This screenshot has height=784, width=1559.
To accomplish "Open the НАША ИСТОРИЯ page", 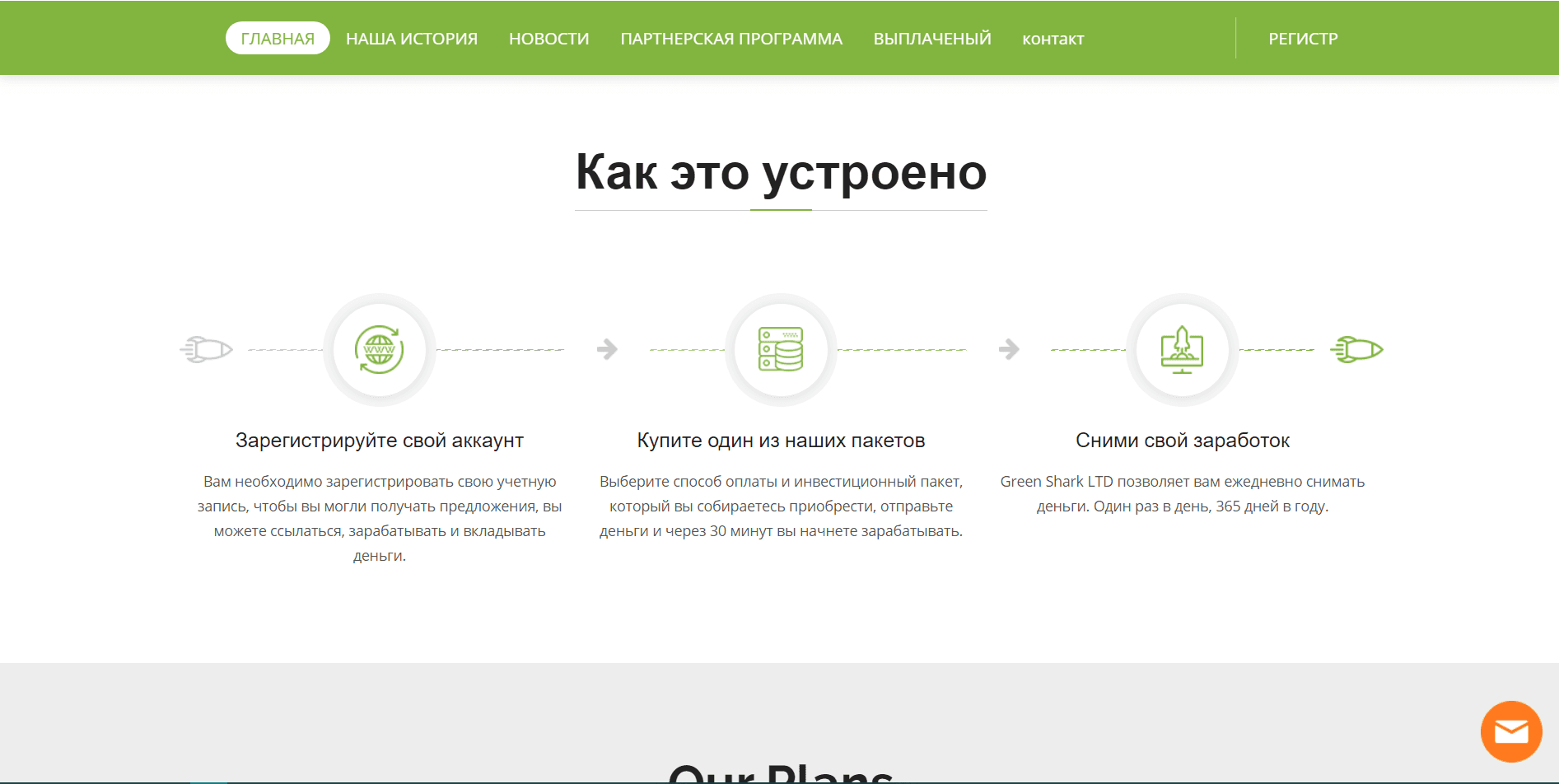I will (412, 38).
